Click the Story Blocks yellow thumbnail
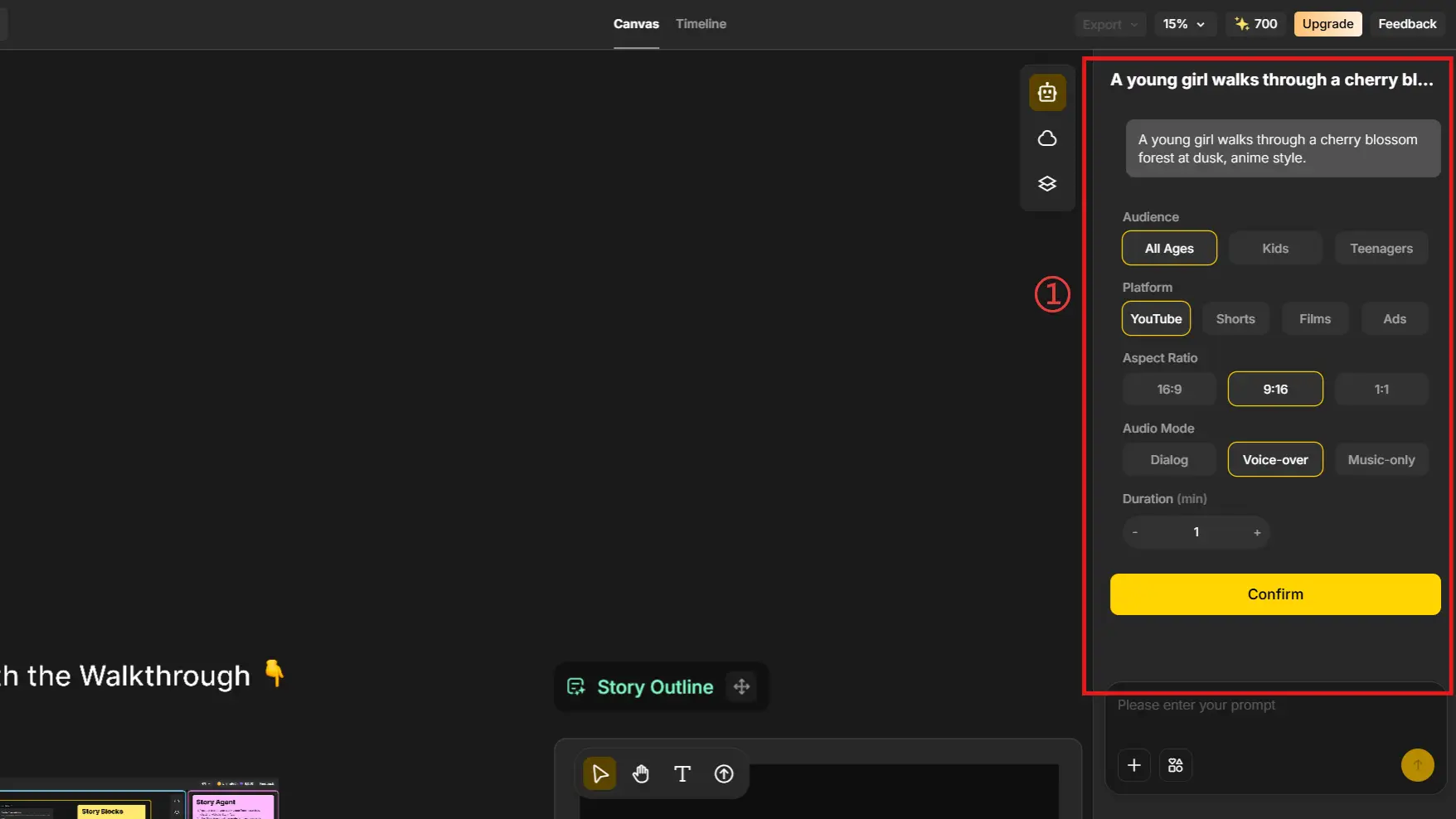 coord(111,812)
